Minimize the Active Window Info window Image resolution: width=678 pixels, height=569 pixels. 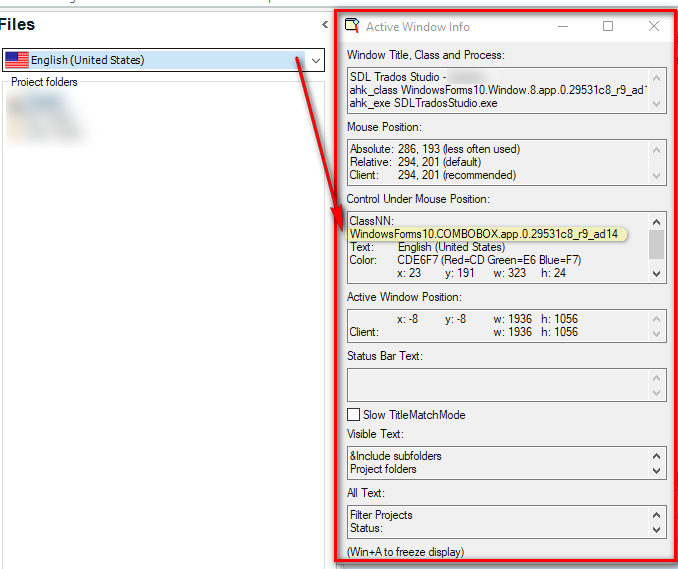click(563, 27)
